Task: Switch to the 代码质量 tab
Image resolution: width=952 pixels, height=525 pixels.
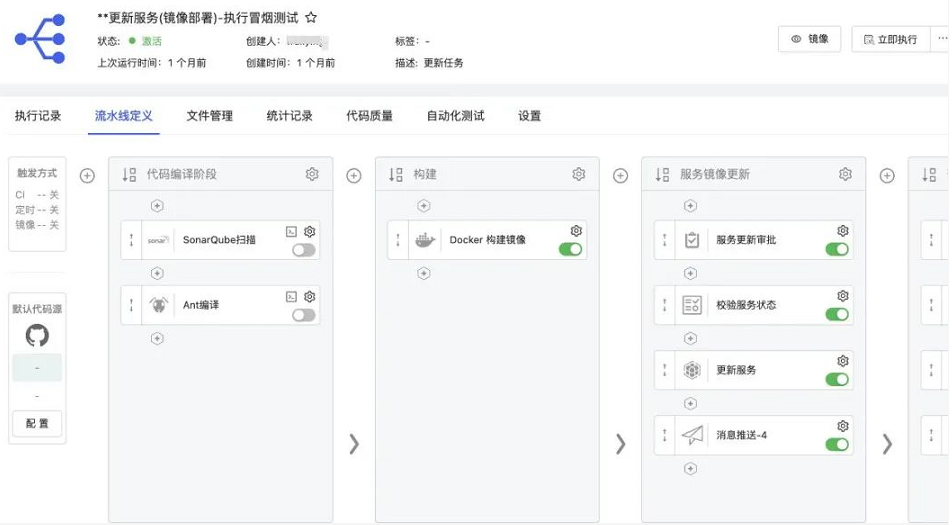Action: pyautogui.click(x=369, y=116)
